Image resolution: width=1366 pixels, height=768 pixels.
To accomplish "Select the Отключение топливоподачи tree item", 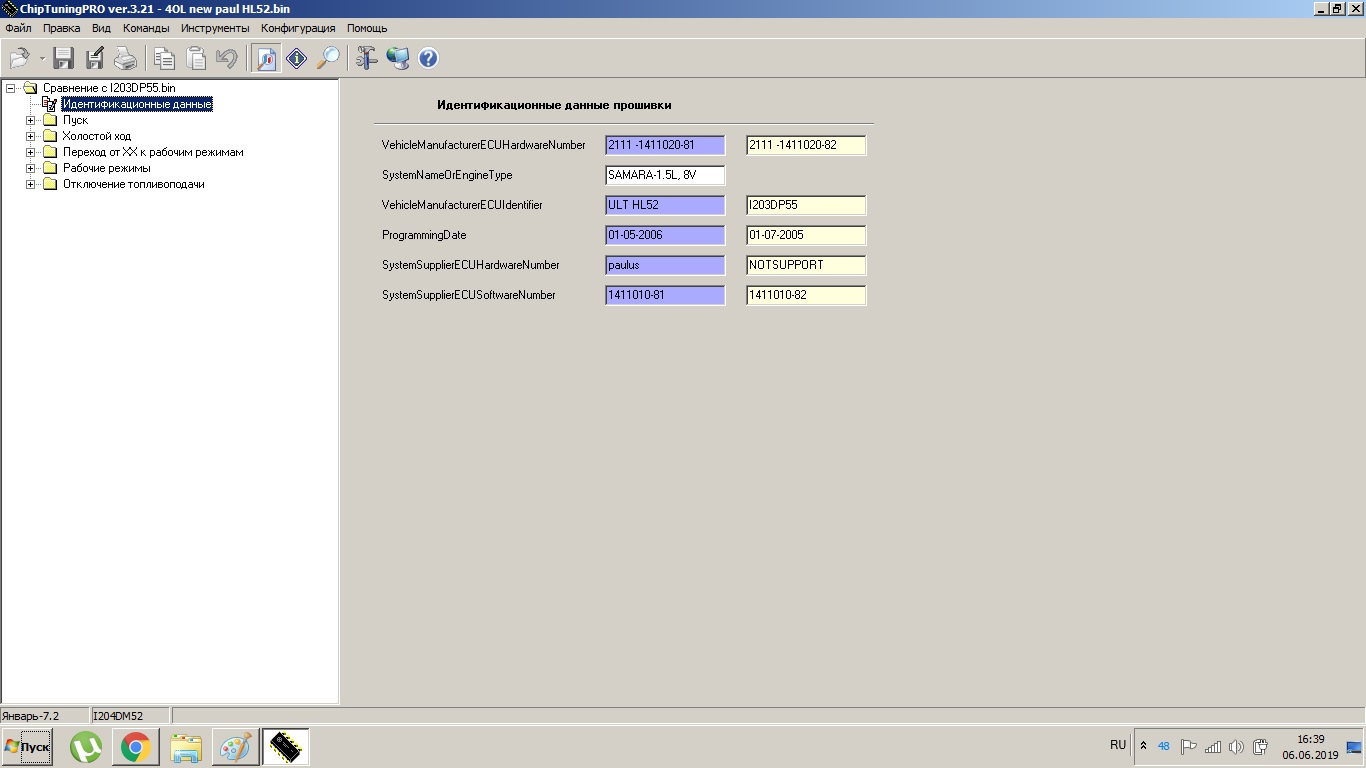I will tap(134, 184).
